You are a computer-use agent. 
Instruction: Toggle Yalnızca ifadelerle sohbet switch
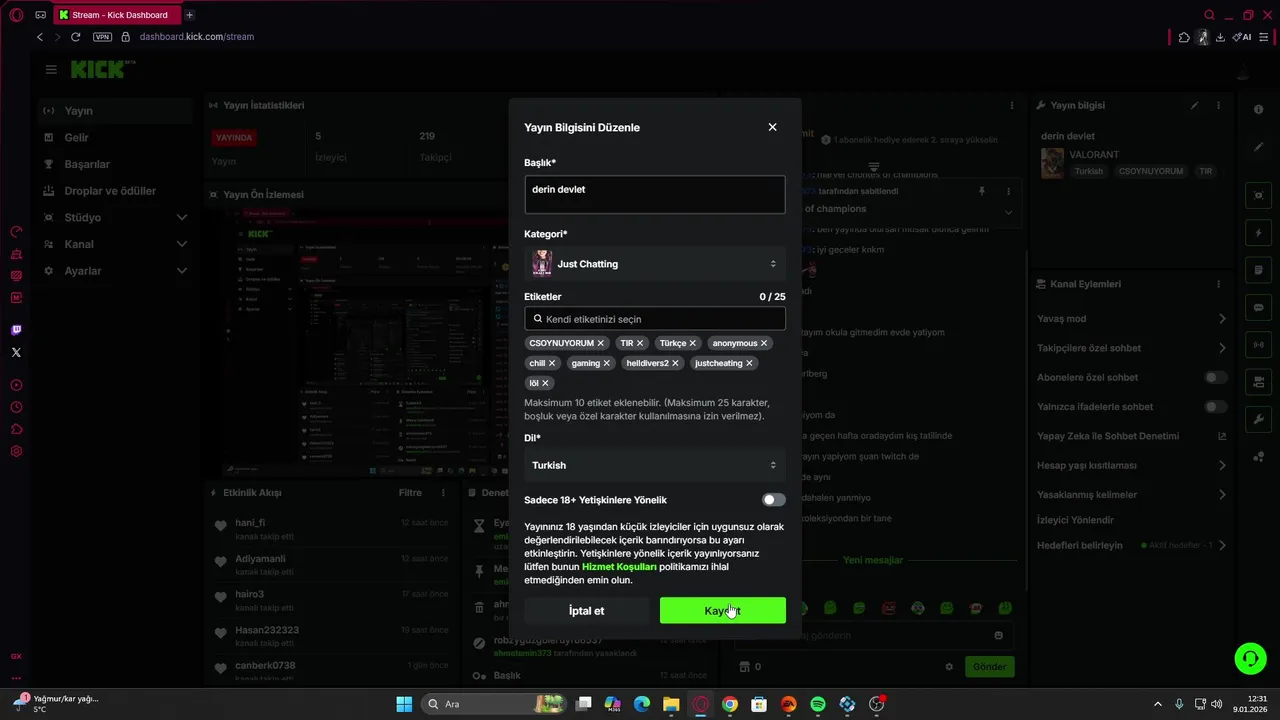[x=1216, y=407]
